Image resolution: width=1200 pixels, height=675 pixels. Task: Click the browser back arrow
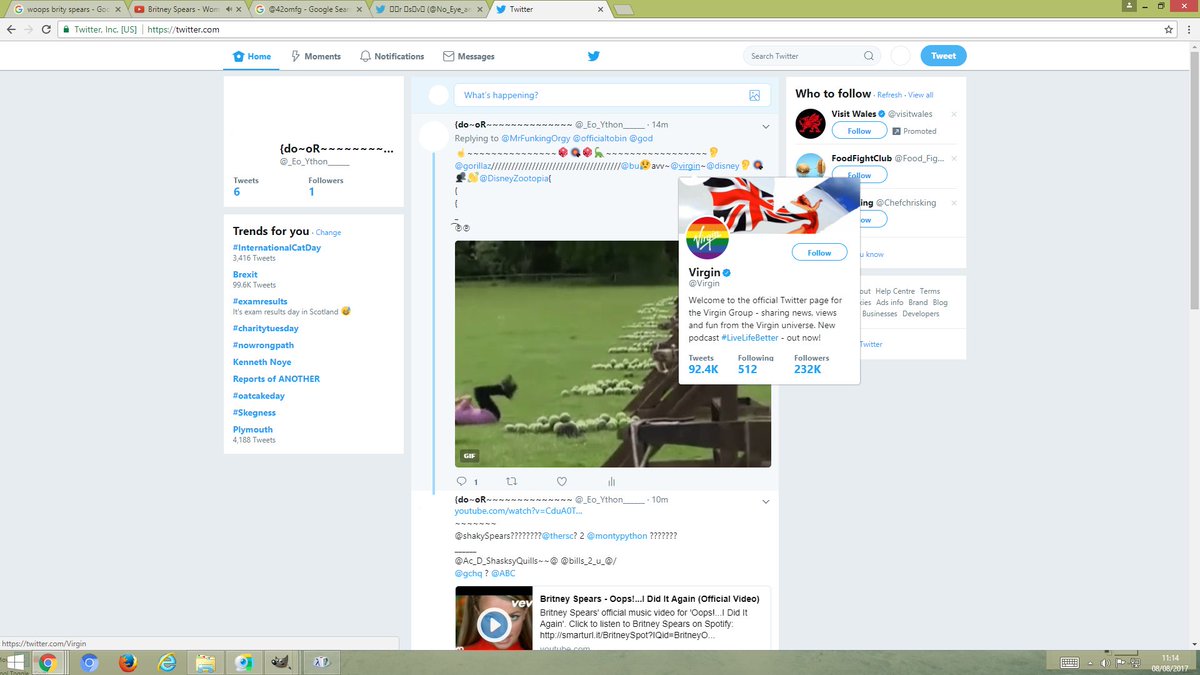10,29
